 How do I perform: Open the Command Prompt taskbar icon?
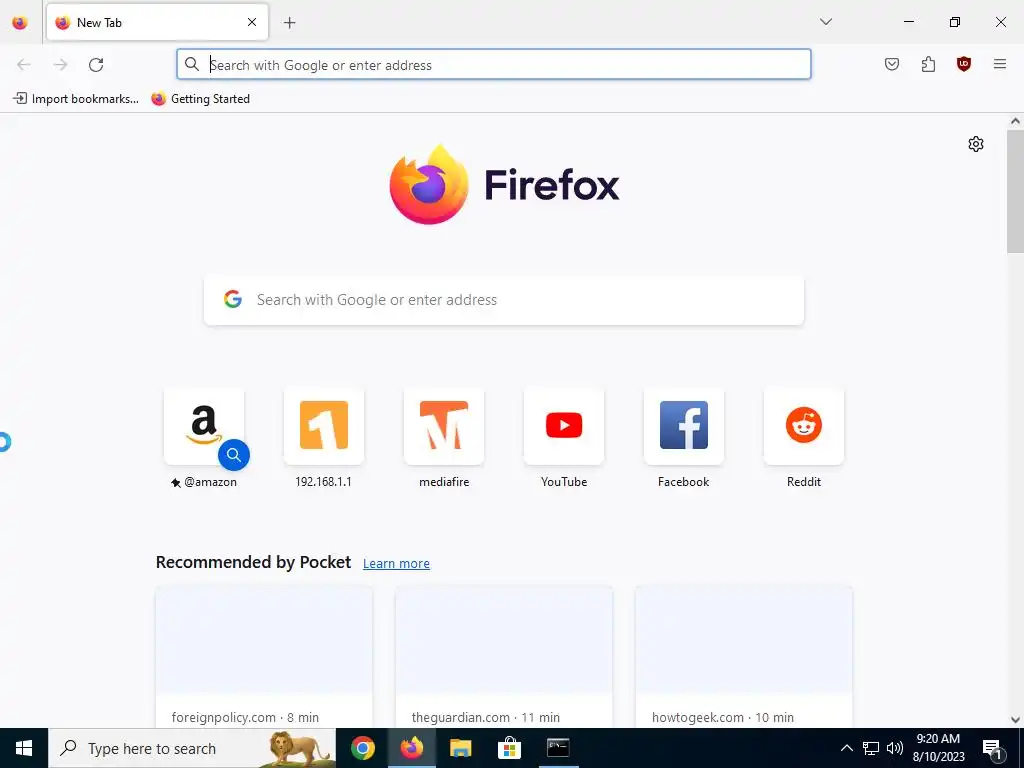558,748
